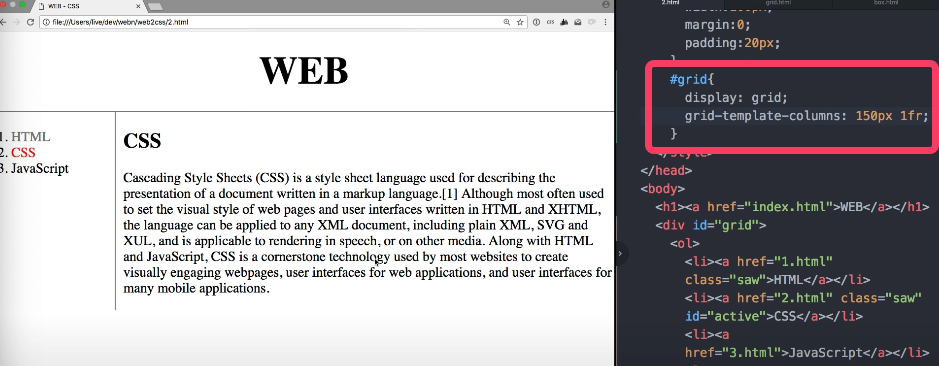Open the mail envelope extension icon
This screenshot has height=366, width=939.
[578, 22]
